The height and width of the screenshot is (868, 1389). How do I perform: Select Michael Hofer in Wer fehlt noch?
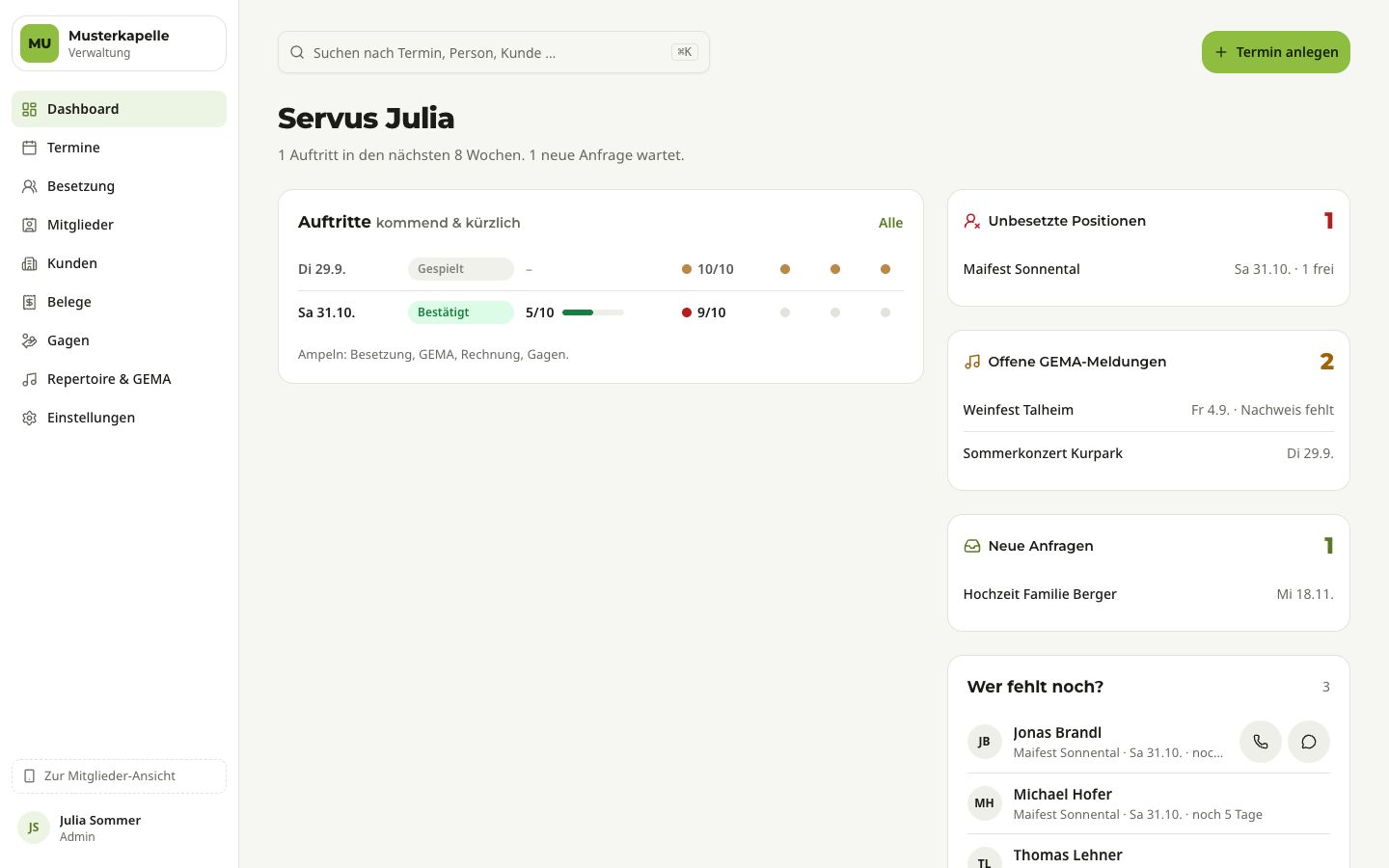1148,803
